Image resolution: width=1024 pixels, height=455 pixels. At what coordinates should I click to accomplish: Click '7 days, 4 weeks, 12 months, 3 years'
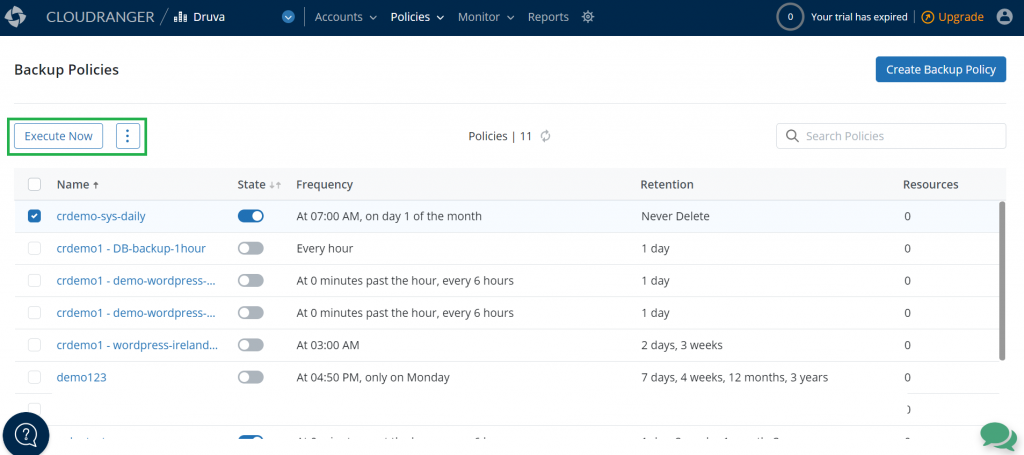tap(735, 377)
